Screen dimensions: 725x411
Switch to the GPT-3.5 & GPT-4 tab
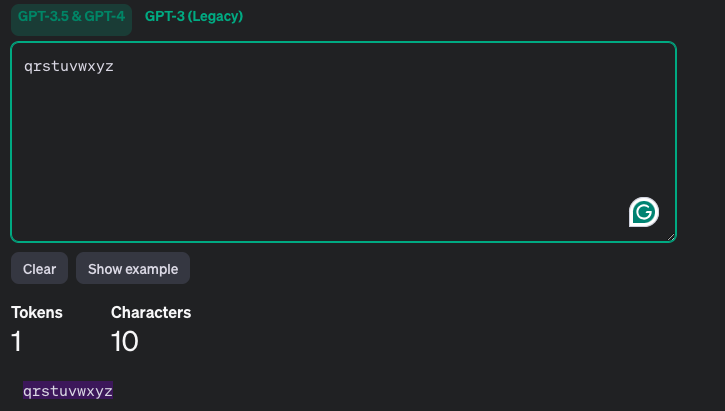coord(71,17)
